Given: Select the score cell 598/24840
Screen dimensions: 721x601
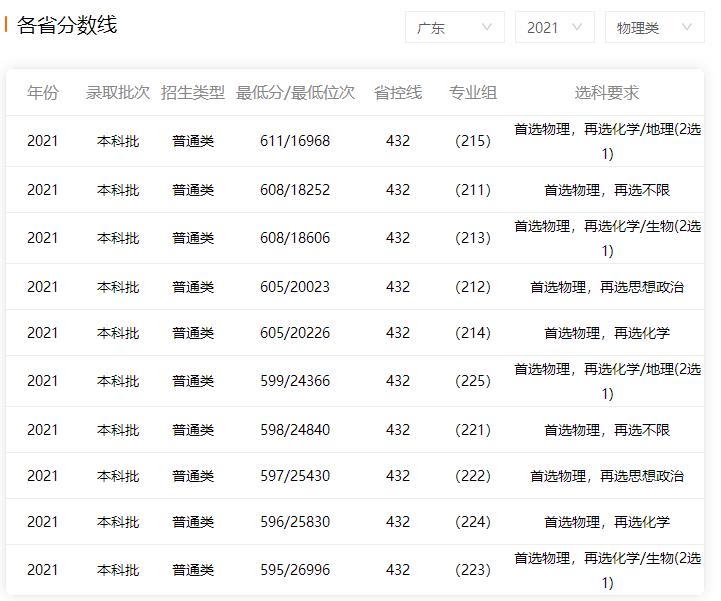Looking at the screenshot, I should click(295, 430).
